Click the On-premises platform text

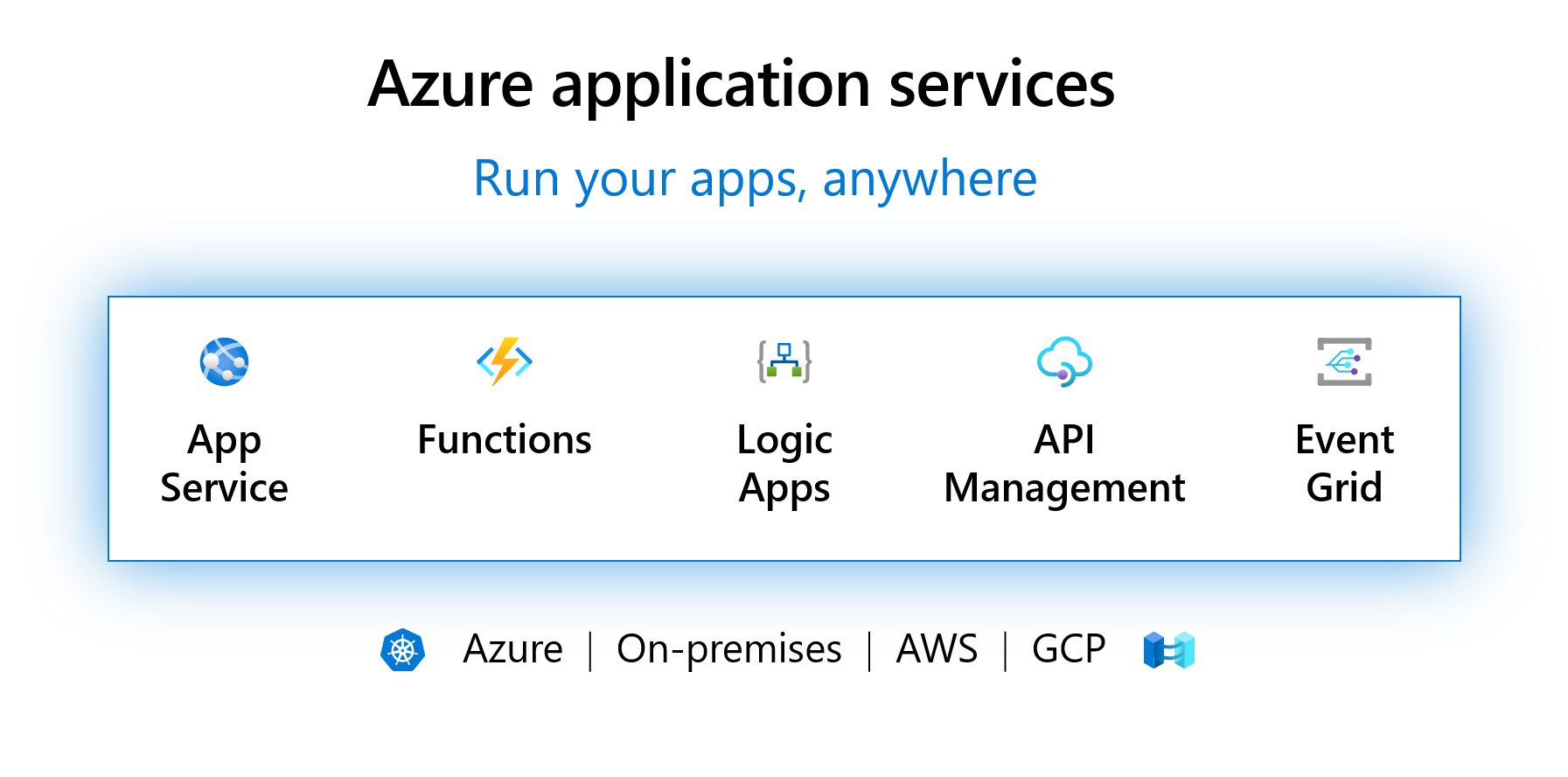pos(728,649)
